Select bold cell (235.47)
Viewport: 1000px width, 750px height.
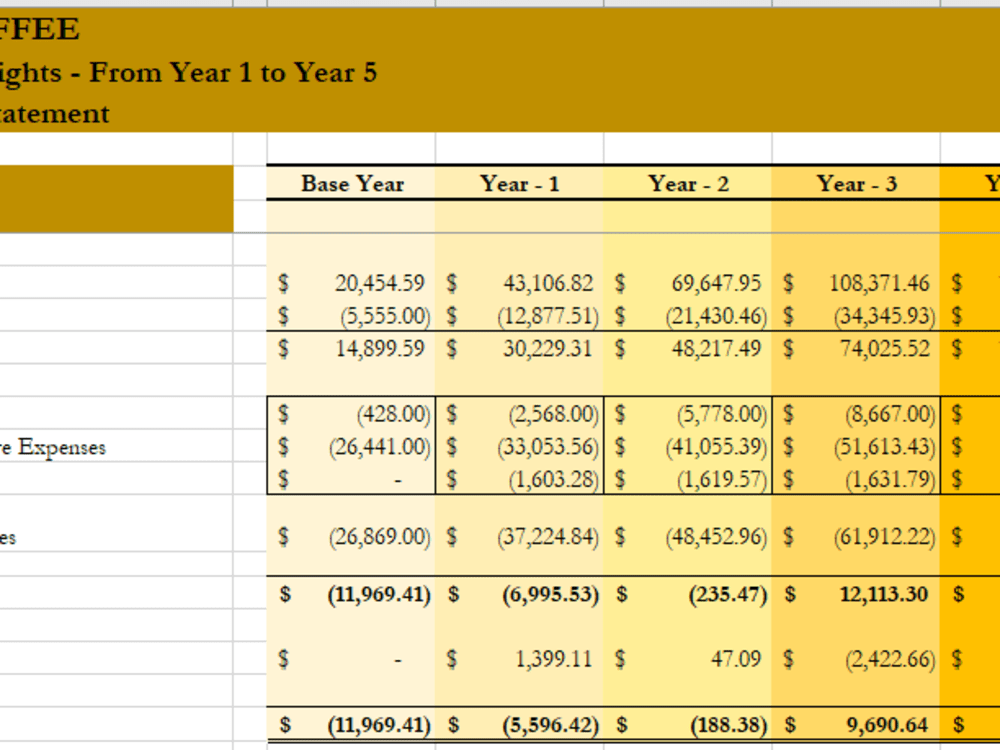688,594
